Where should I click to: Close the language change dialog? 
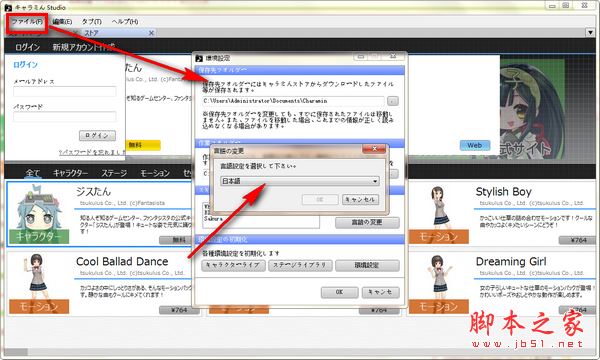[374, 149]
